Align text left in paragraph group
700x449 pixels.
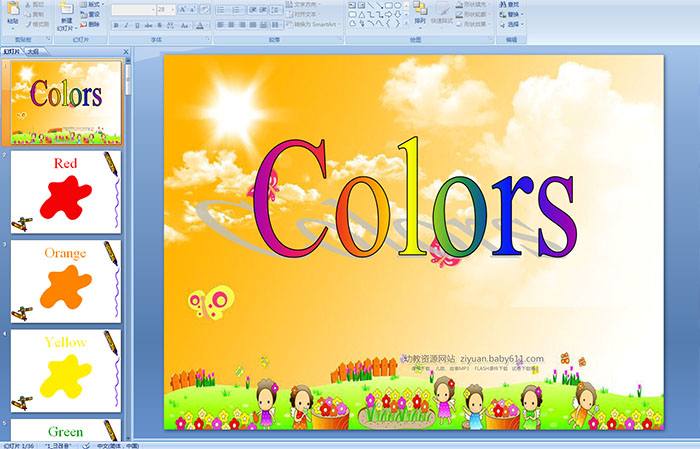pyautogui.click(x=221, y=25)
